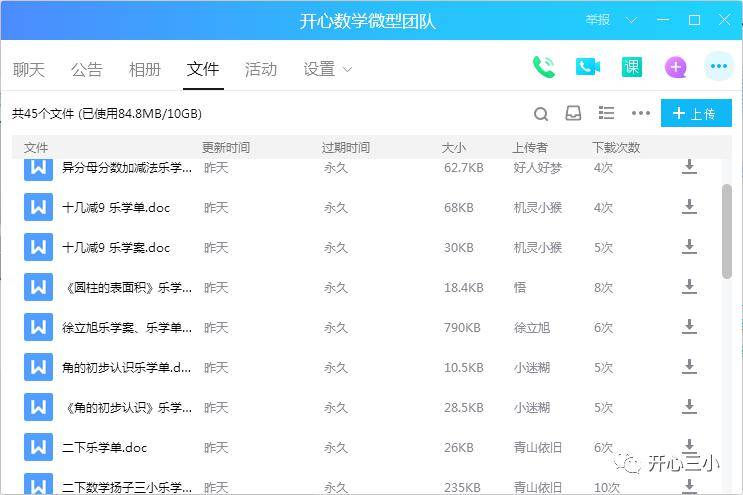This screenshot has height=495, width=743.
Task: Switch to 聊天 tab
Action: [28, 70]
